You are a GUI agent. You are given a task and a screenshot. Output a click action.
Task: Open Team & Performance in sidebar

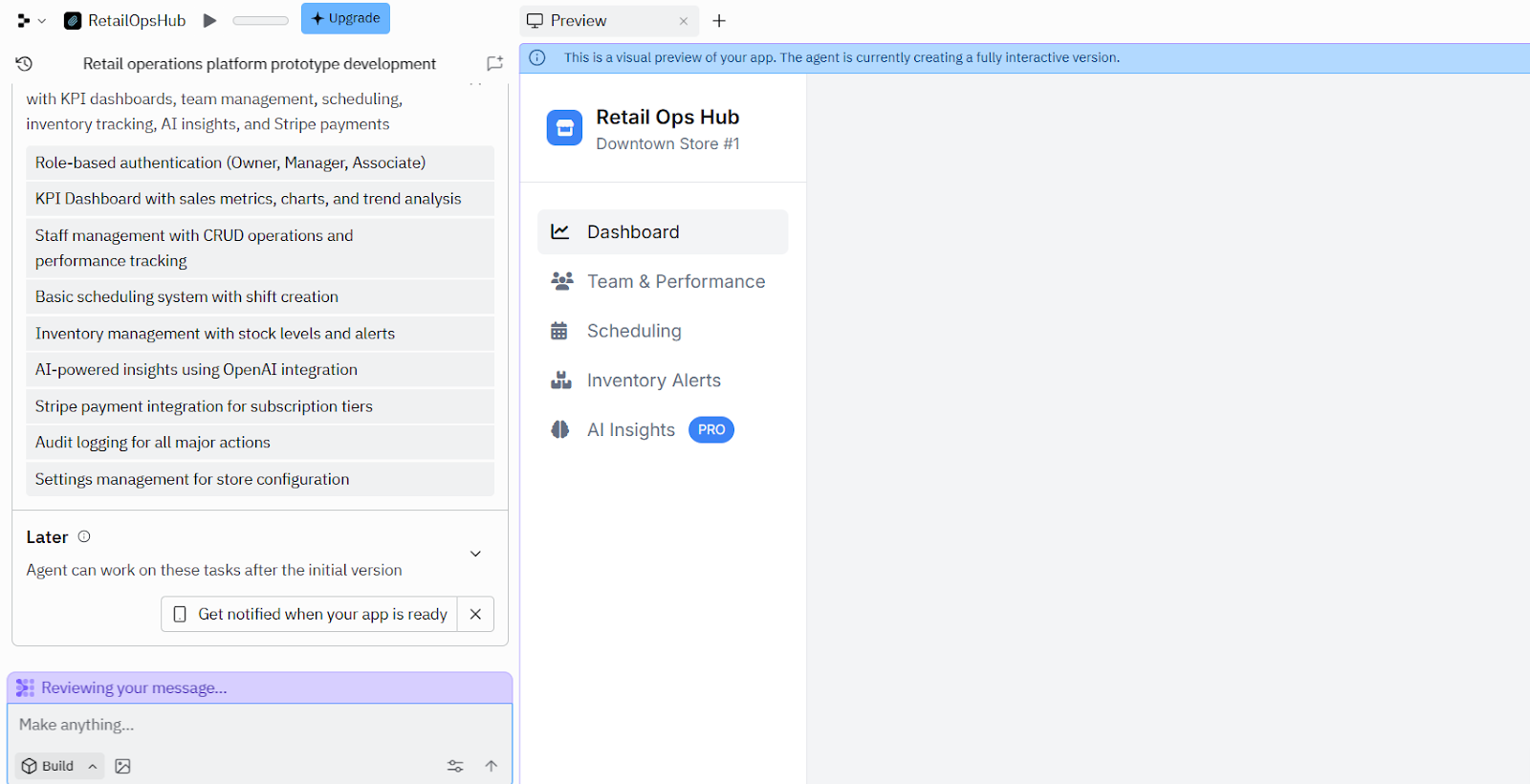[675, 282]
